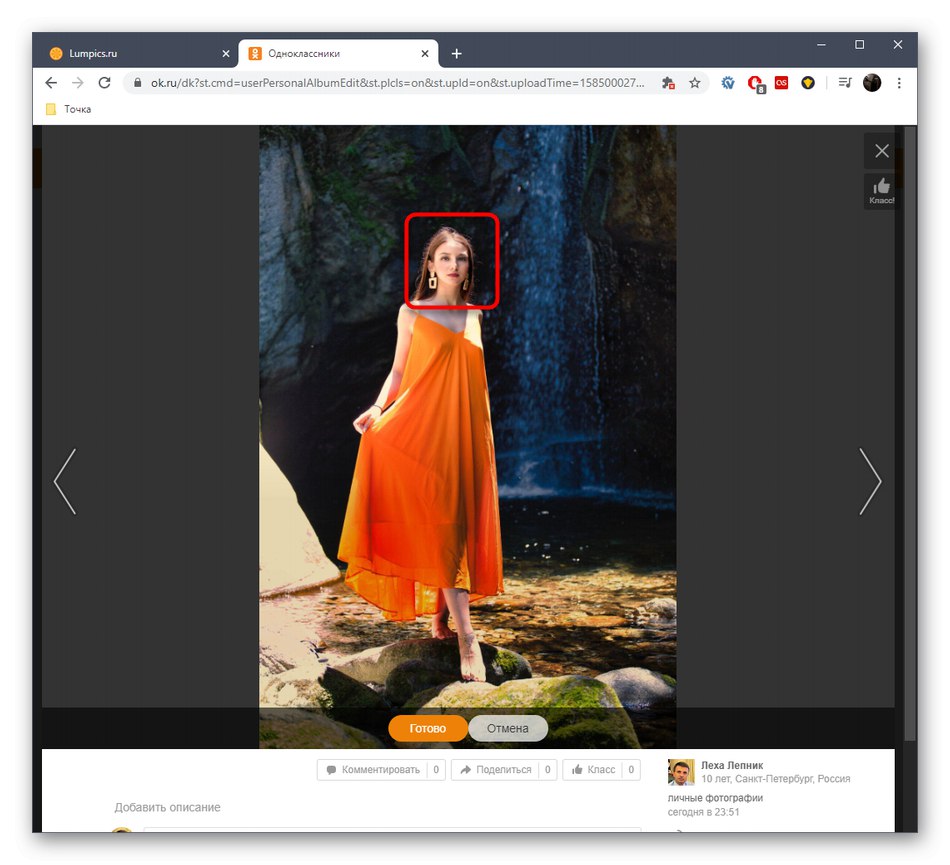Open a new browser tab
Viewport: 950px width, 865px height.
tap(457, 53)
